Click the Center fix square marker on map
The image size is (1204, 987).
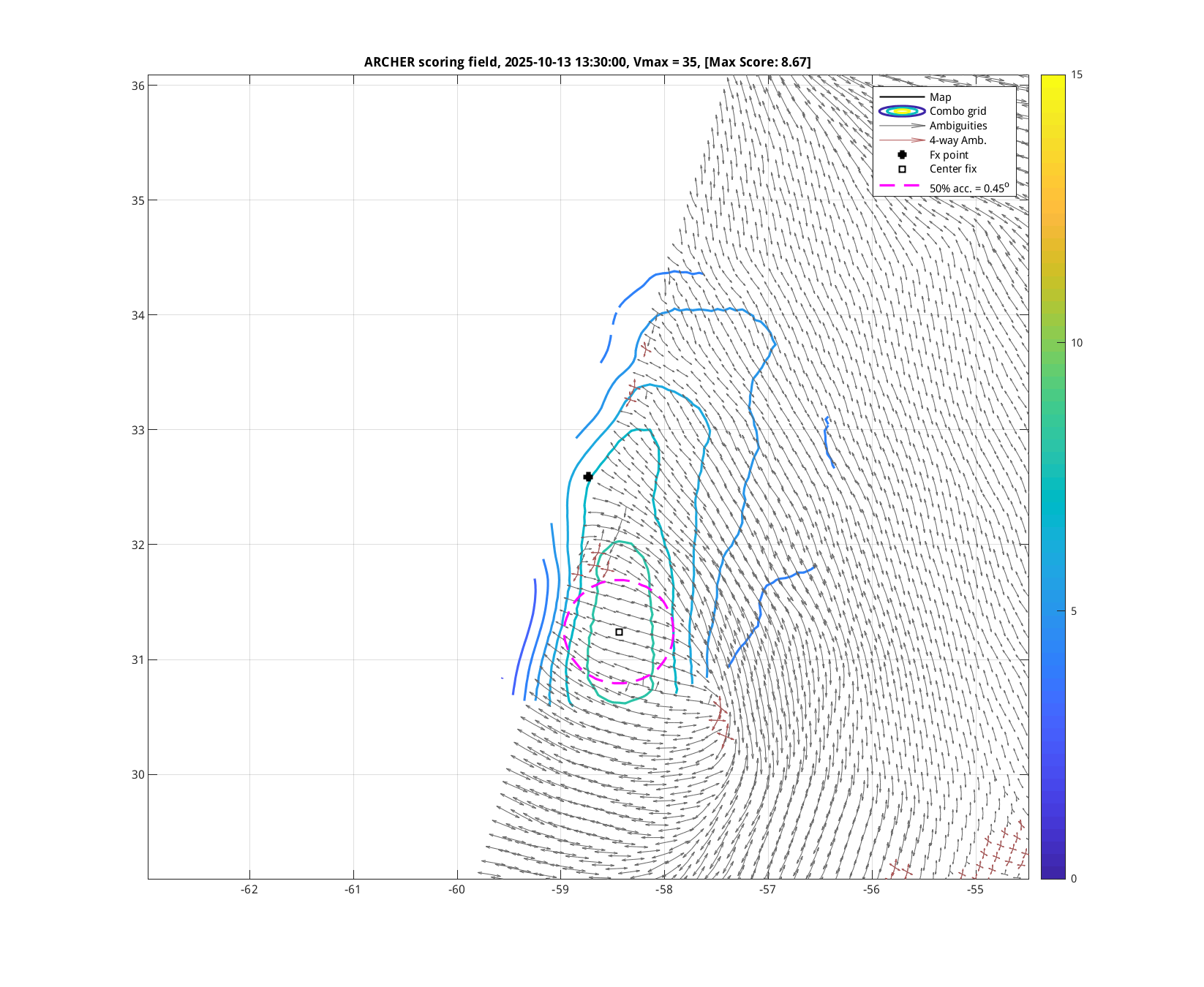[x=619, y=632]
